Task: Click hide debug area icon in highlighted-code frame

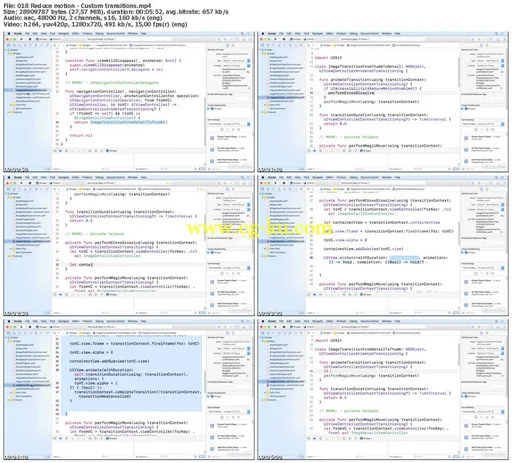Action: click(56, 438)
